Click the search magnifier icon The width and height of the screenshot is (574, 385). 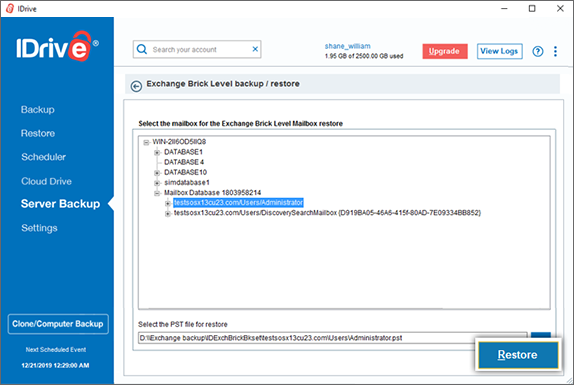(x=142, y=49)
